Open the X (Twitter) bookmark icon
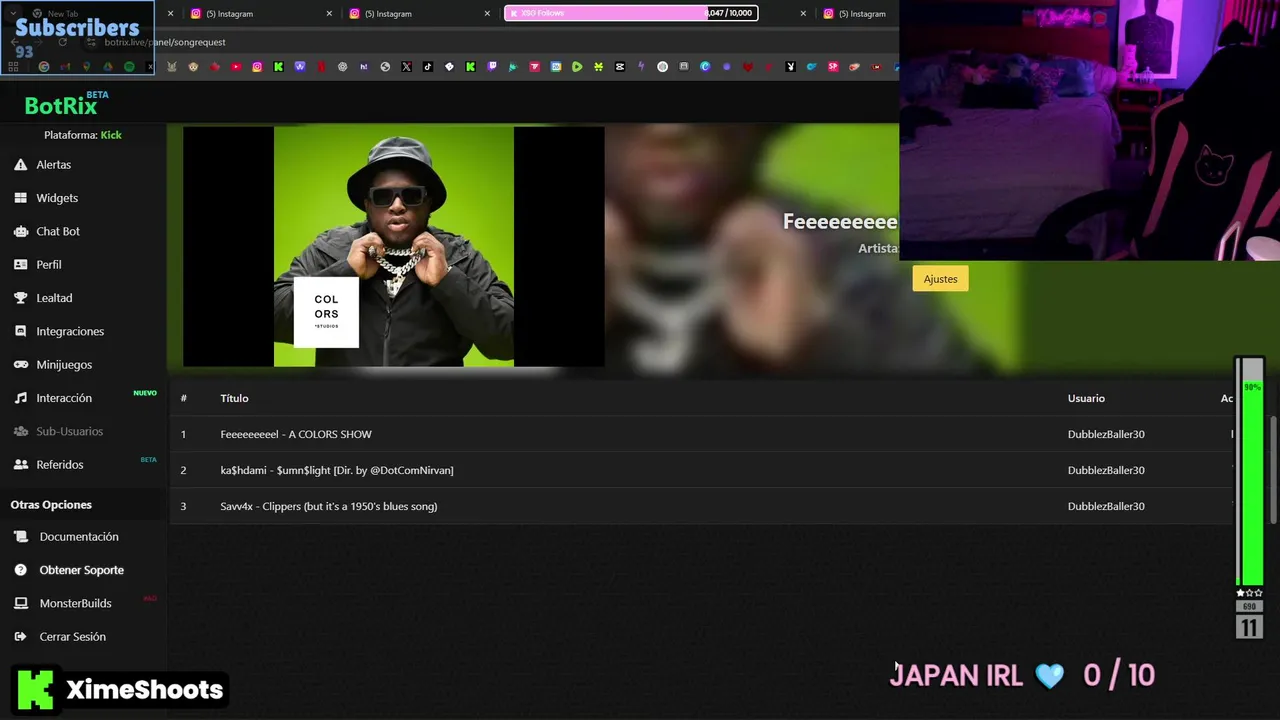Image resolution: width=1280 pixels, height=720 pixels. coord(406,67)
